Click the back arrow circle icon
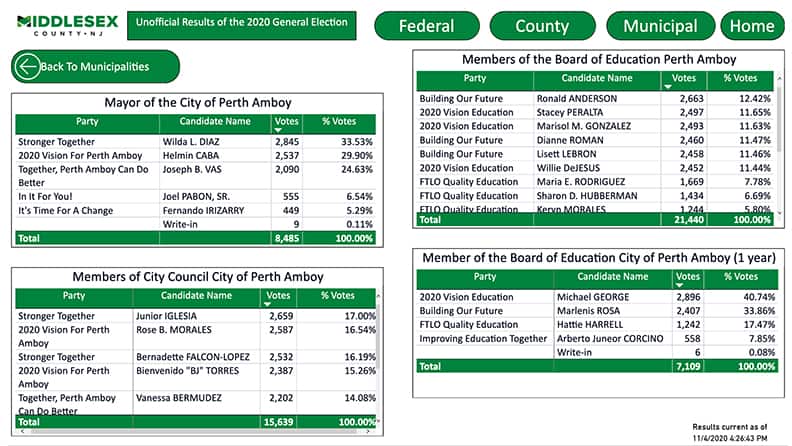The width and height of the screenshot is (792, 446). pyautogui.click(x=26, y=67)
